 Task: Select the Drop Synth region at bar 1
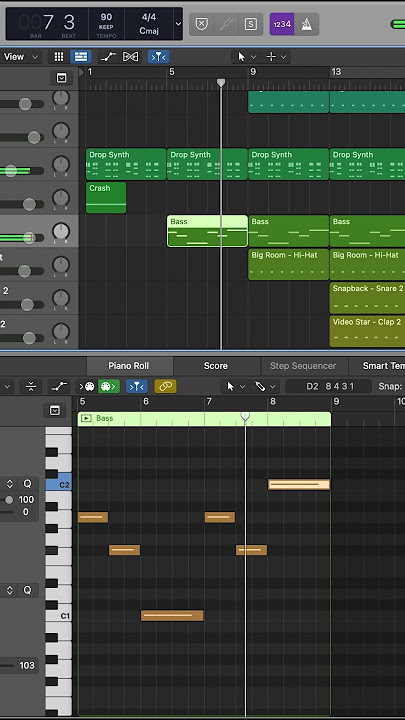point(126,164)
